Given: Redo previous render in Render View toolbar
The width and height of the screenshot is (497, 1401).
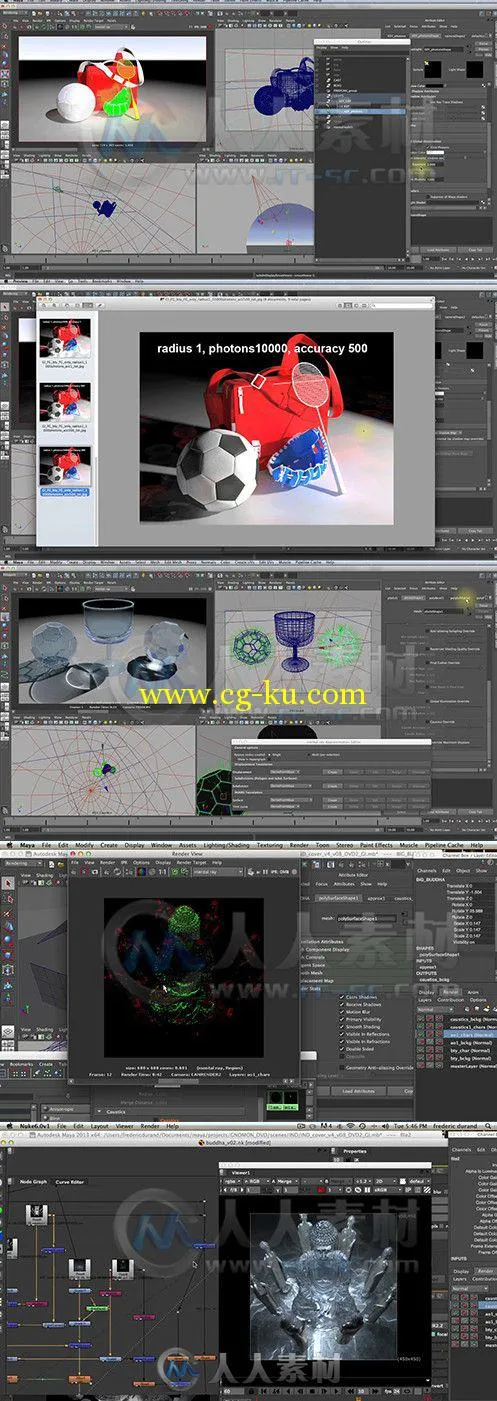Looking at the screenshot, I should click(71, 872).
